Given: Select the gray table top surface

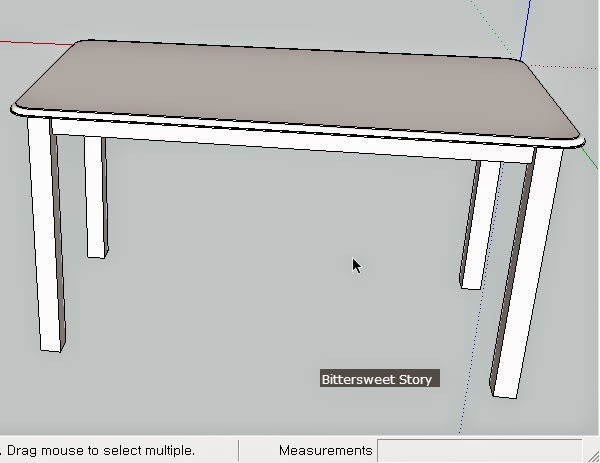Looking at the screenshot, I should (x=295, y=88).
